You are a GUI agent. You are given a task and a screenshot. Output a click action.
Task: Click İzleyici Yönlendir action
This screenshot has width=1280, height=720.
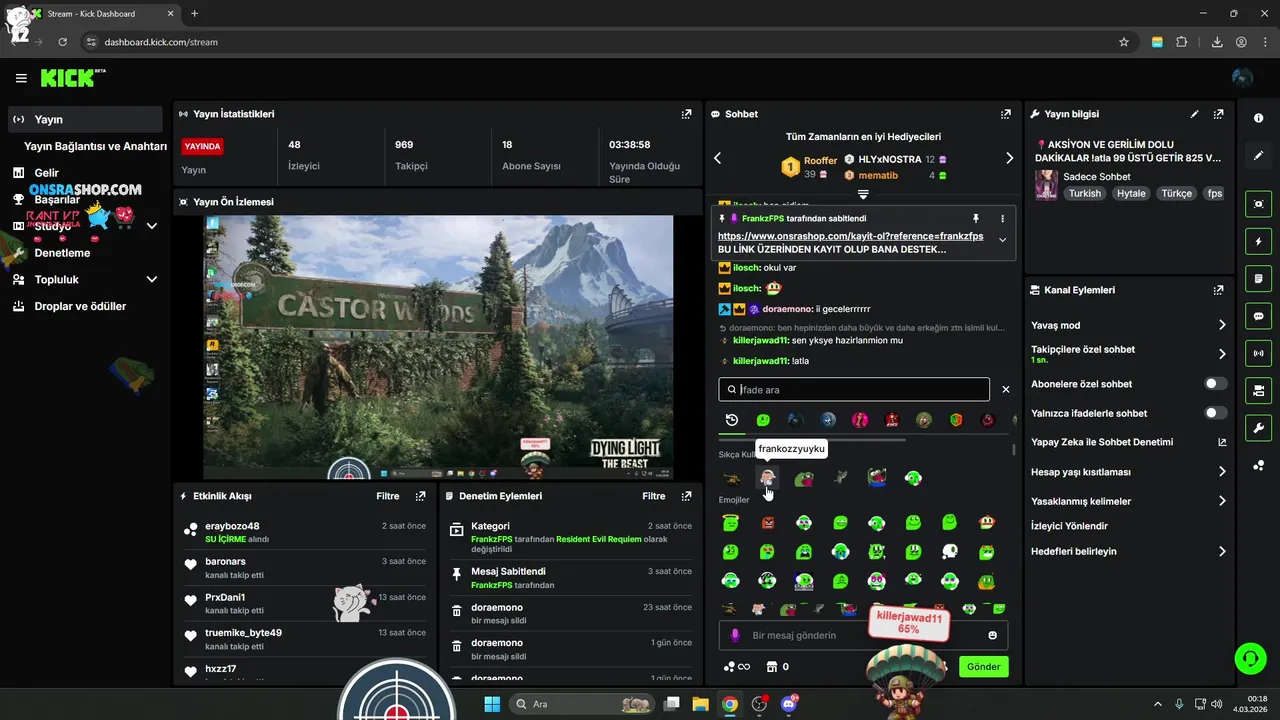(1069, 526)
